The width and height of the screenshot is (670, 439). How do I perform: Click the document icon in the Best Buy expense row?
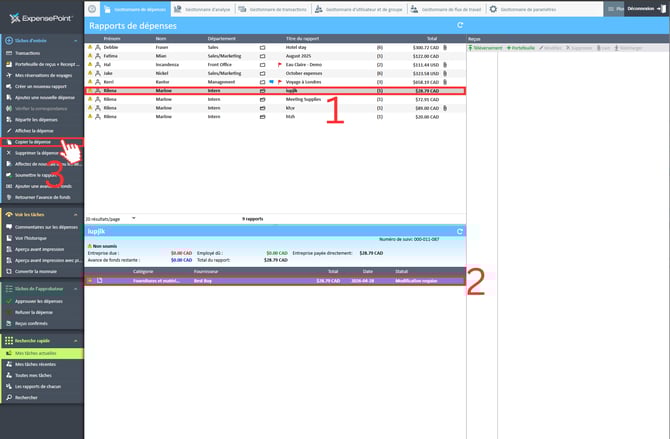pyautogui.click(x=99, y=280)
